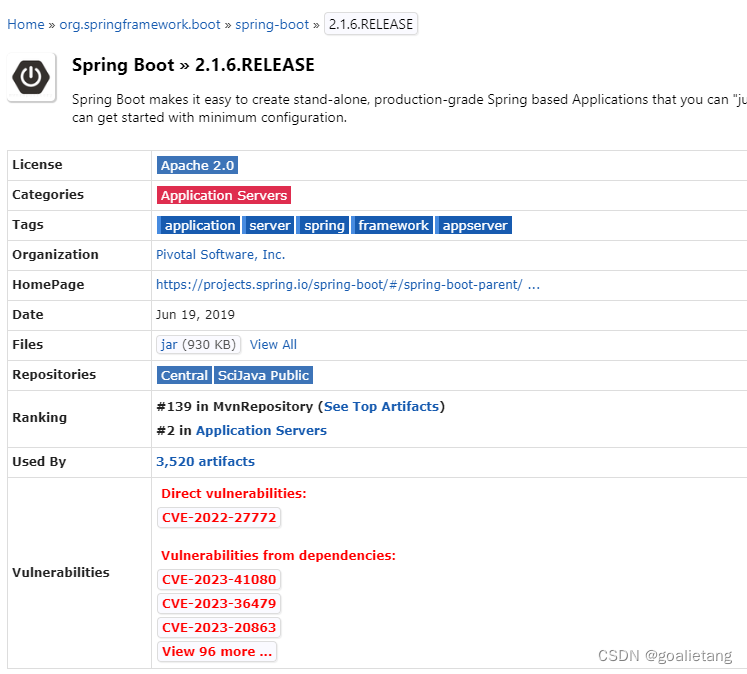Click the Used By row label

point(39,462)
